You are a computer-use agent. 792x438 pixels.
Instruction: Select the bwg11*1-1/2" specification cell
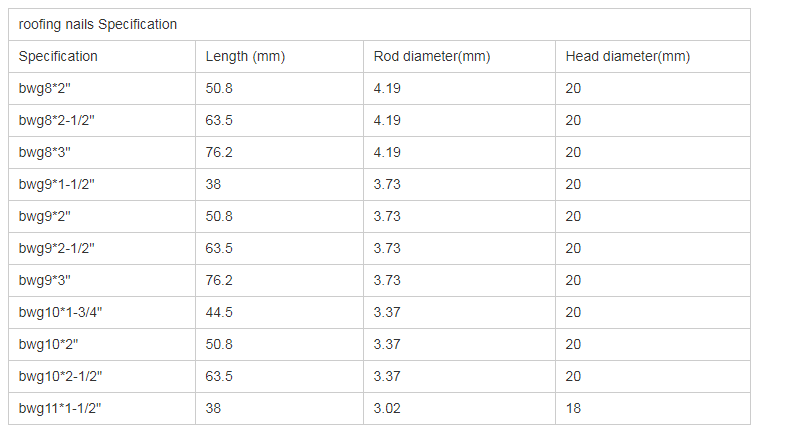(x=60, y=408)
